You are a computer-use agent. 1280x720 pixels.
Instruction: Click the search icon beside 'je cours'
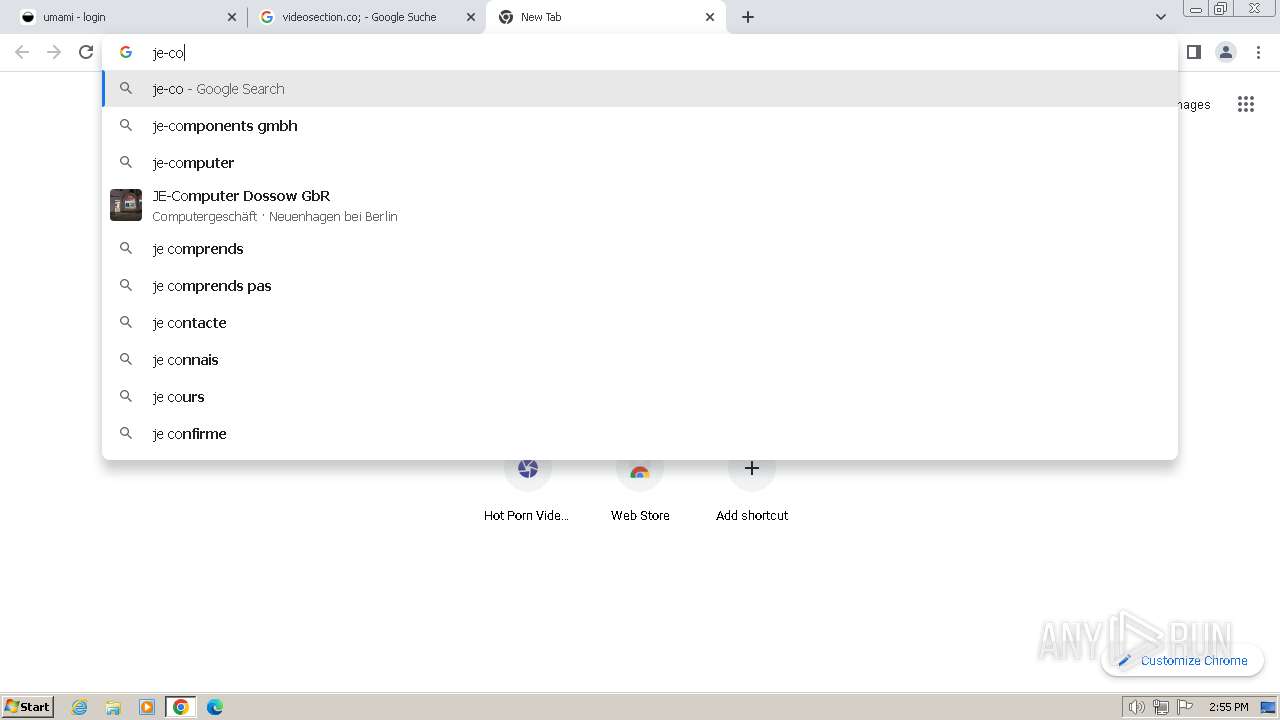[x=126, y=397]
